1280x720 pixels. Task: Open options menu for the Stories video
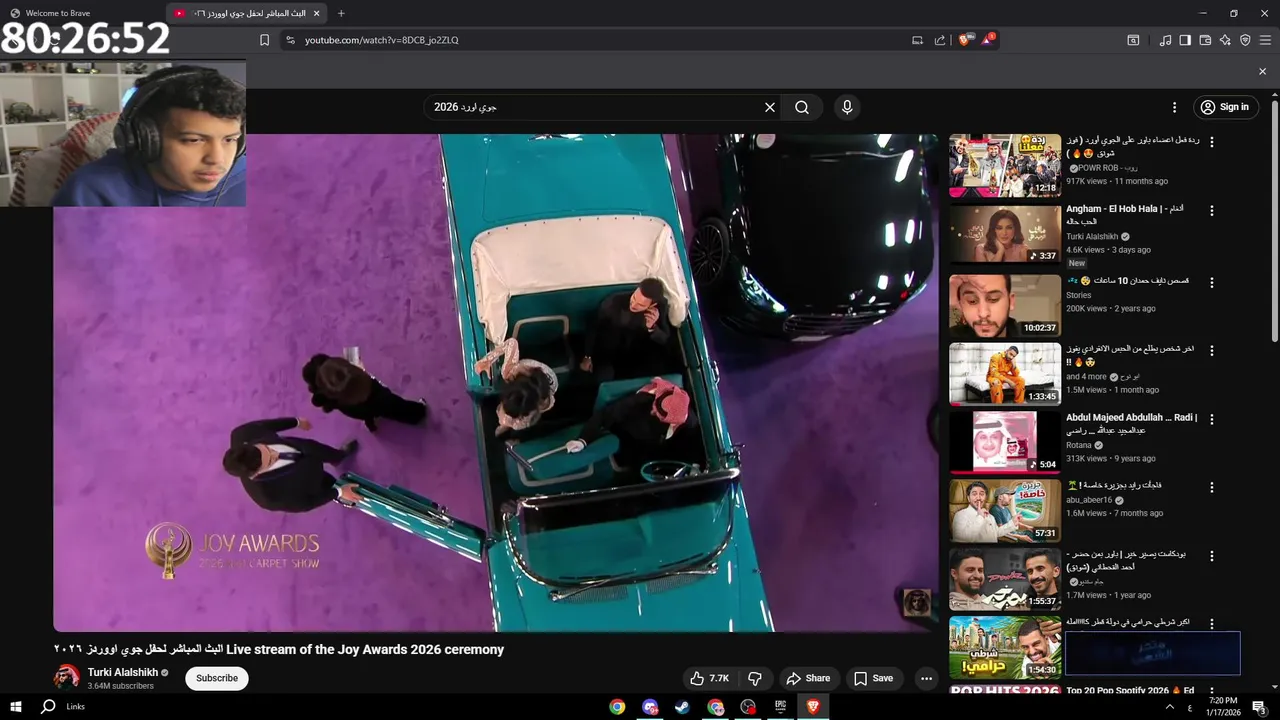click(x=1212, y=283)
